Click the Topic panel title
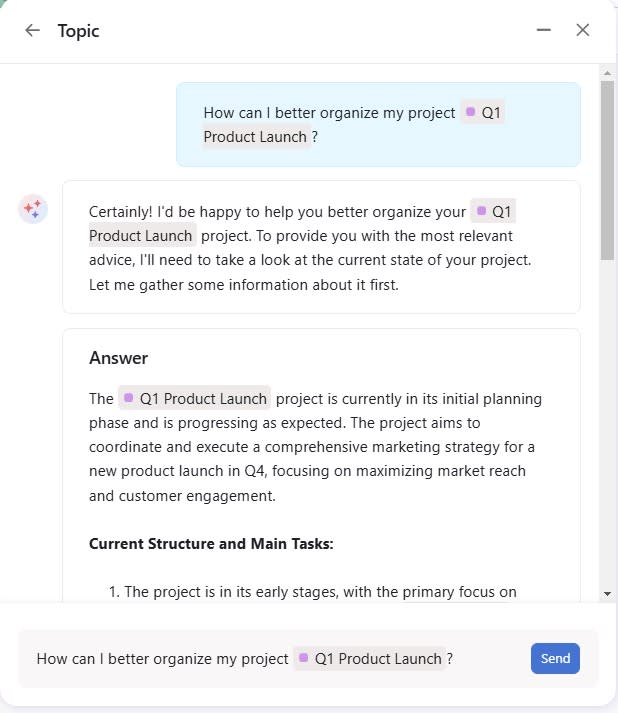This screenshot has width=618, height=713. click(78, 30)
